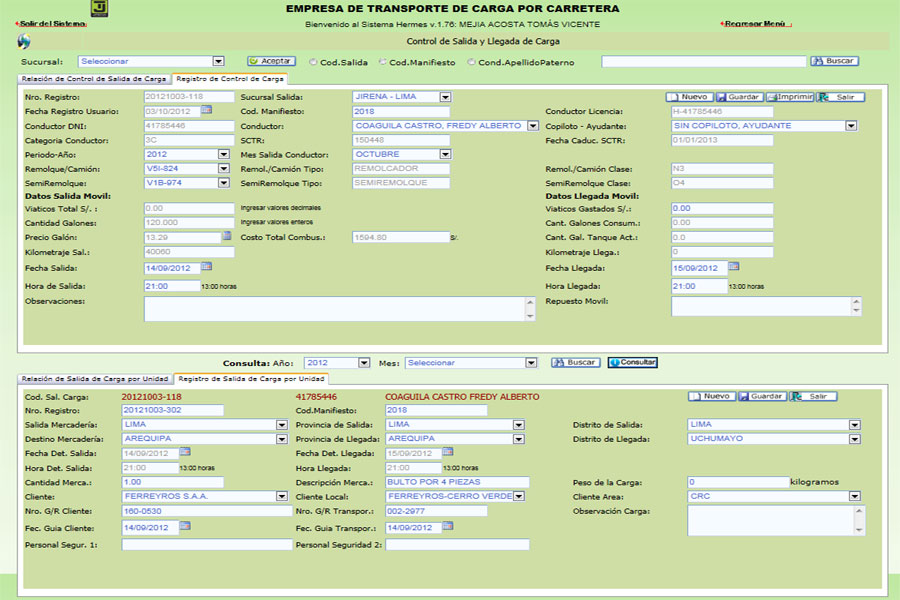
Task: Click the globe icon beside the page title
Action: [24, 41]
